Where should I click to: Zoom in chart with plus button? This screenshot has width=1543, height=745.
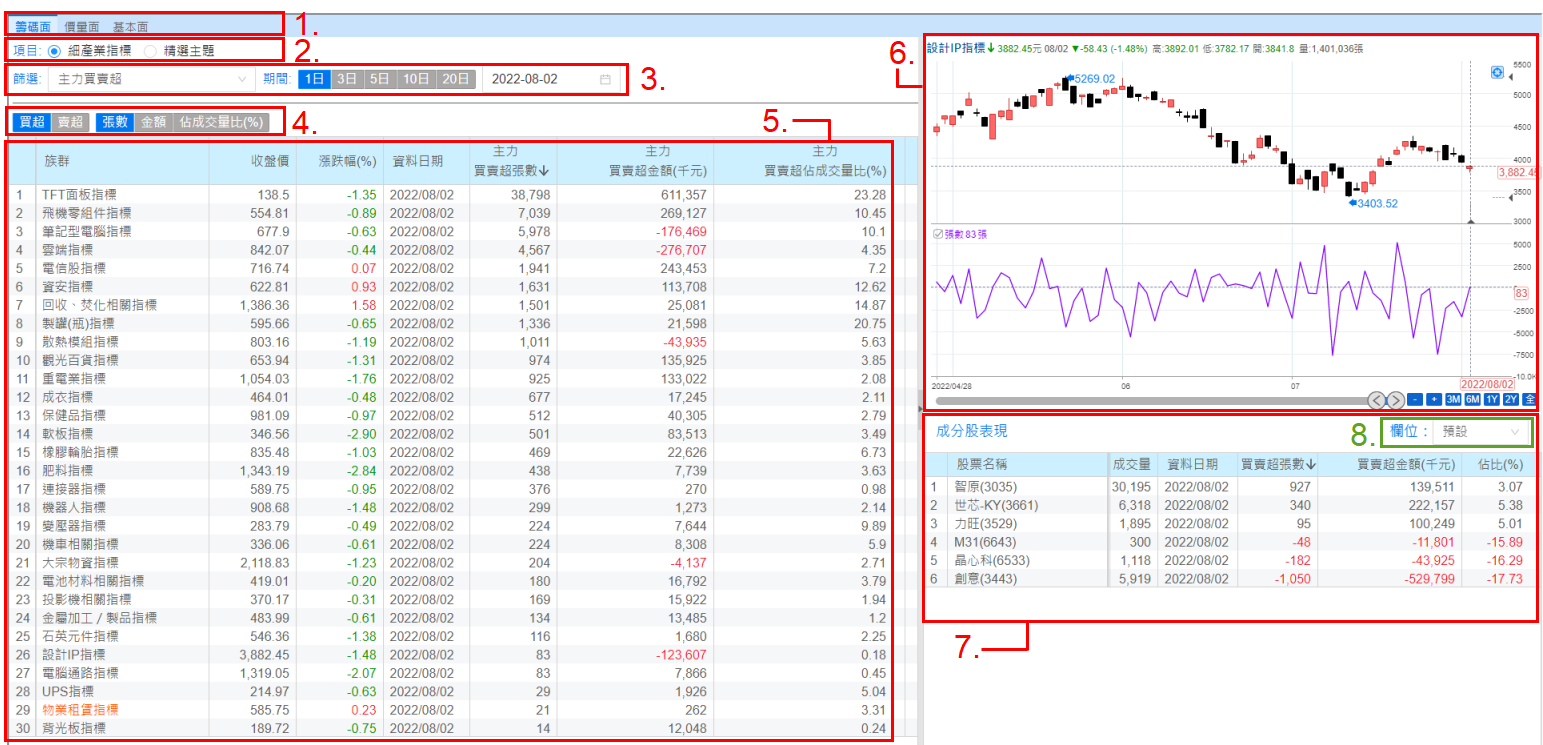tap(1434, 400)
